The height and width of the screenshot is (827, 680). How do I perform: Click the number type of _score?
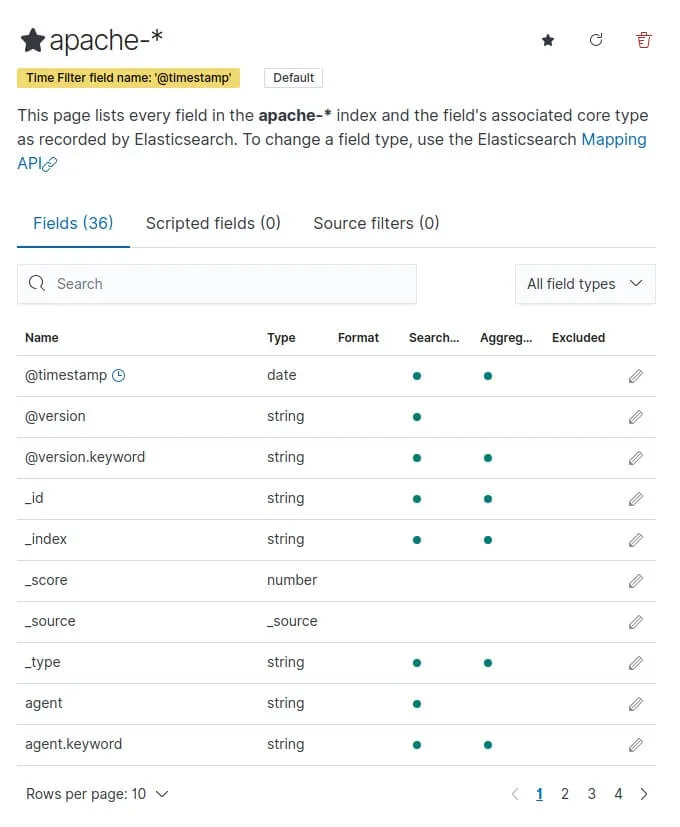tap(292, 580)
